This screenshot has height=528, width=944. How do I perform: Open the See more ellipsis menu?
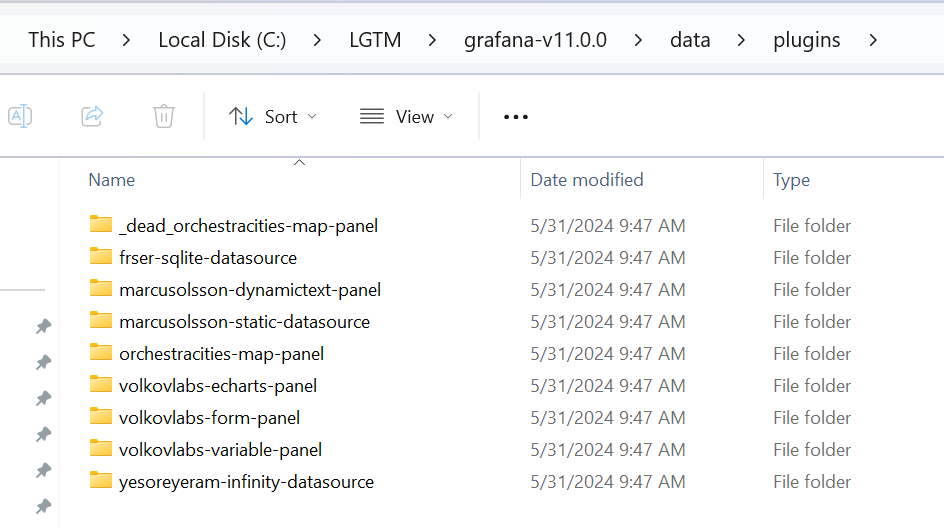tap(515, 117)
